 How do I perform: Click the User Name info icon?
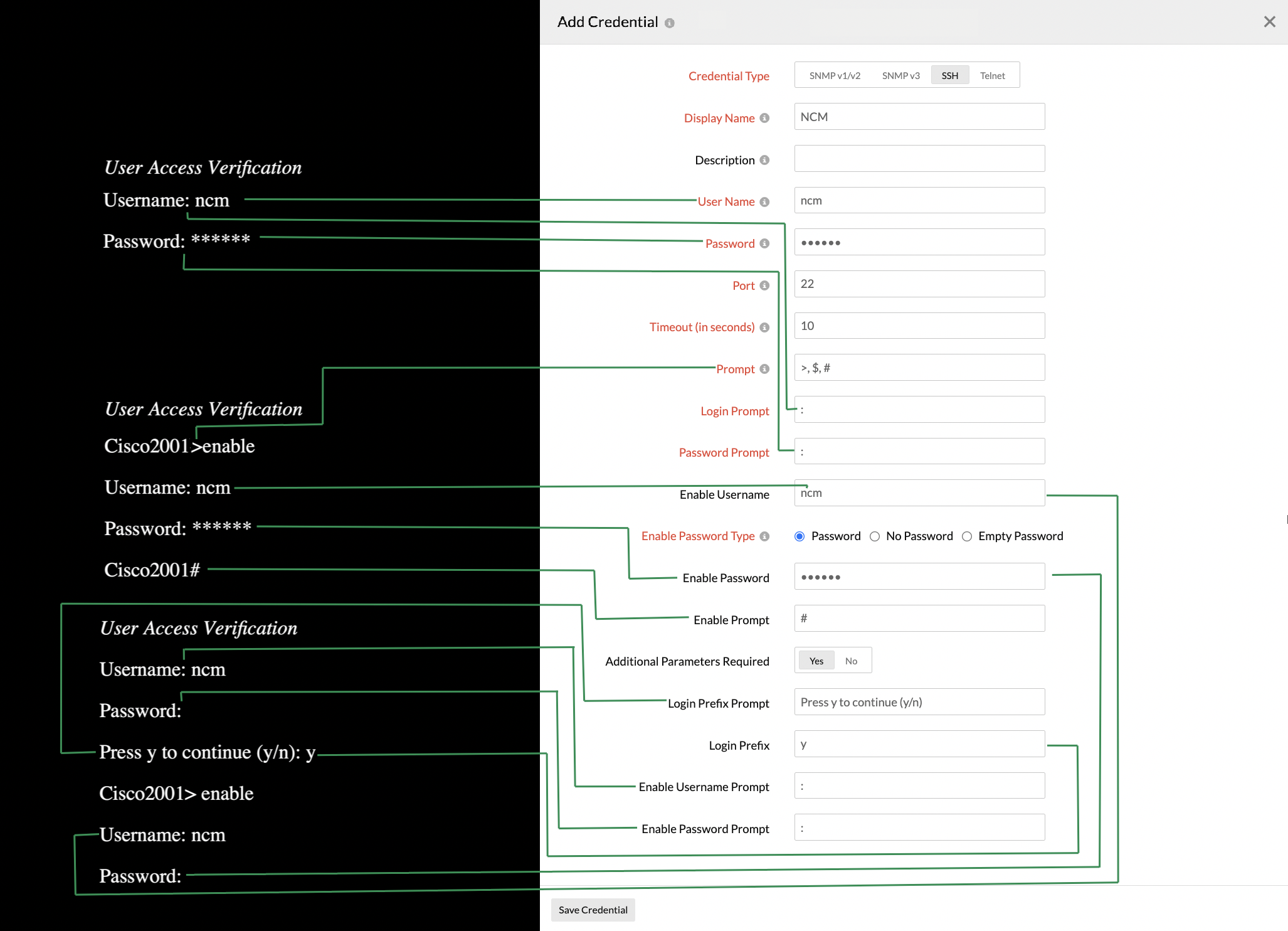[x=764, y=202]
